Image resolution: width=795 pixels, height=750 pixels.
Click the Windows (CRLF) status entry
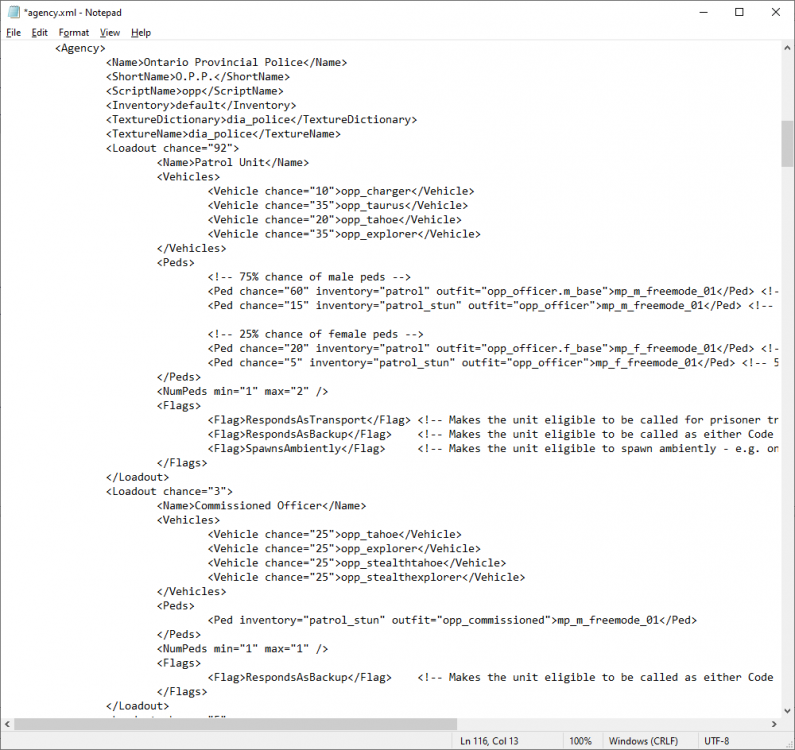click(x=643, y=741)
